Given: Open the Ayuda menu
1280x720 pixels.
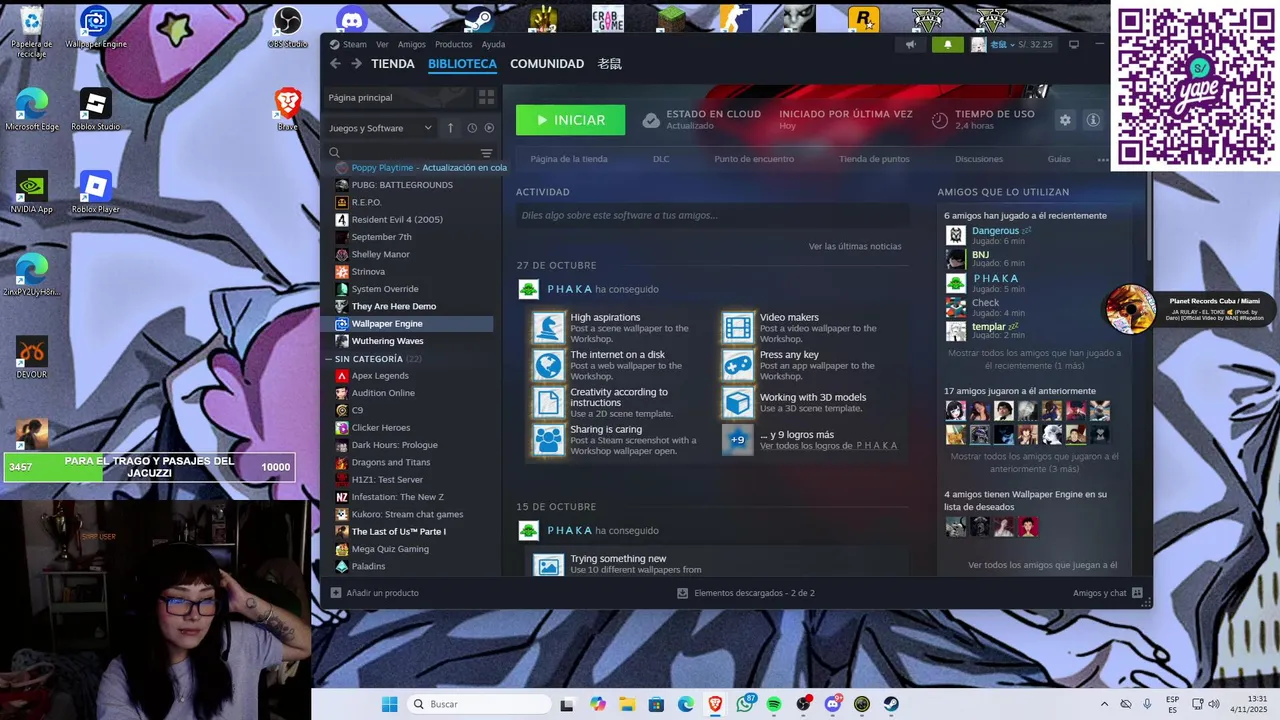Looking at the screenshot, I should 493,44.
